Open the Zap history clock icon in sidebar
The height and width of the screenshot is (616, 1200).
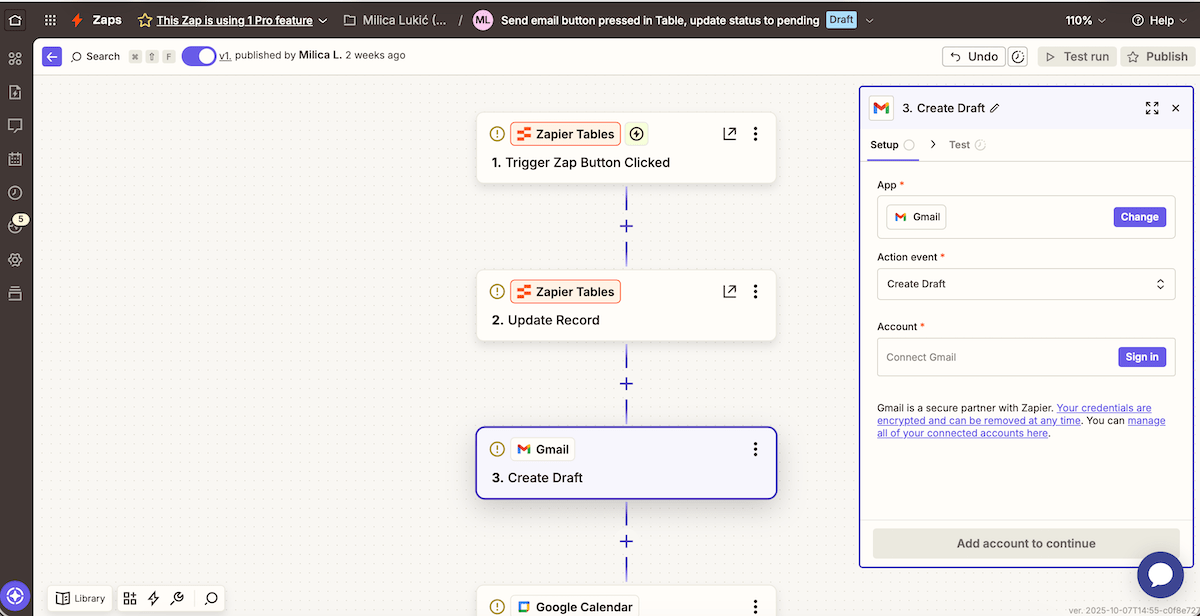14,191
